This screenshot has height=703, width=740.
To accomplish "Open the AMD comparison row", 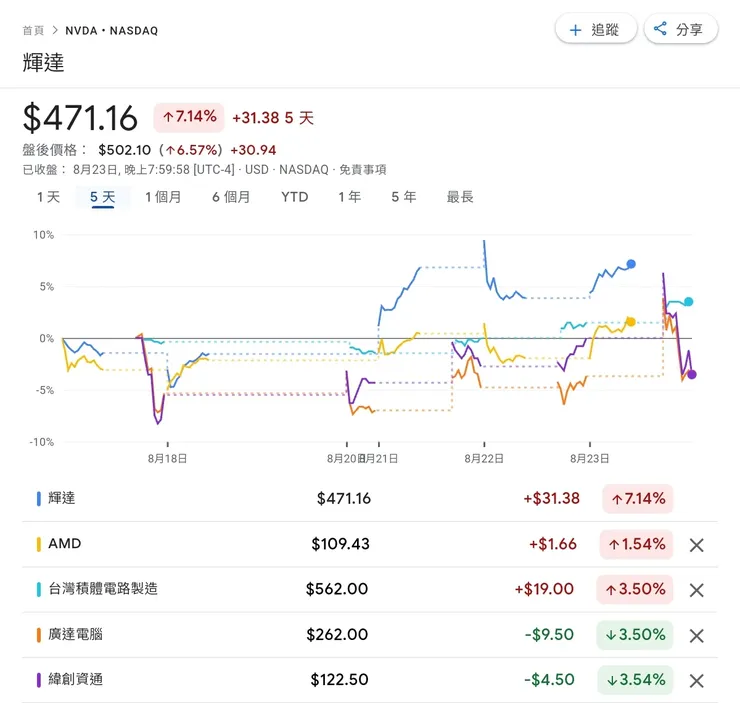I will (x=370, y=544).
